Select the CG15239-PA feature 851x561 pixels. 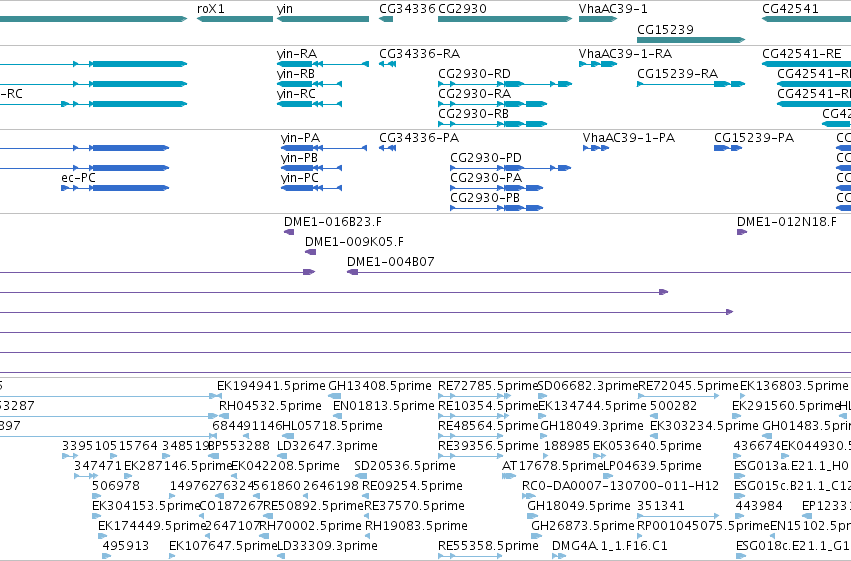pos(729,148)
